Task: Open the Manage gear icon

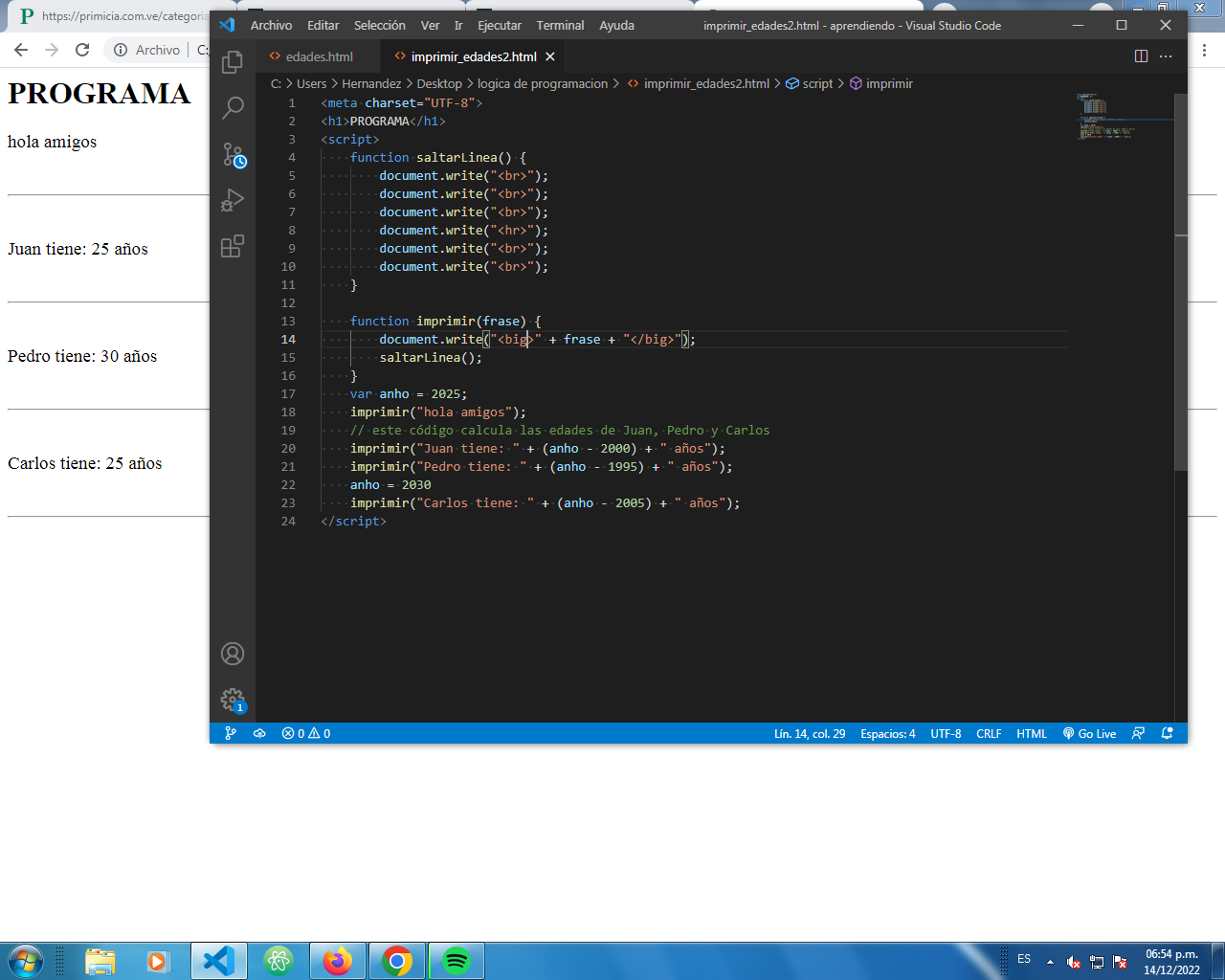Action: 233,700
